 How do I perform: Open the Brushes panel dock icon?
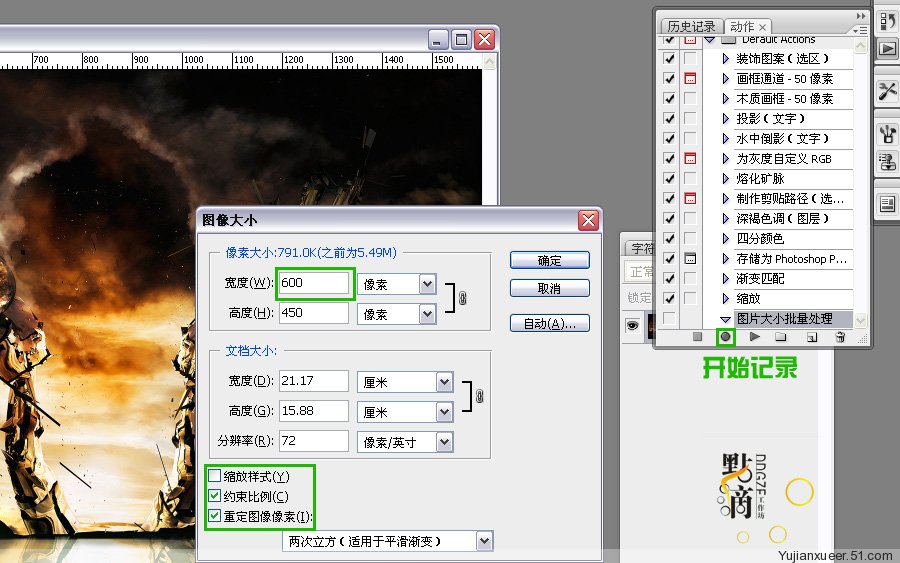pyautogui.click(x=887, y=134)
